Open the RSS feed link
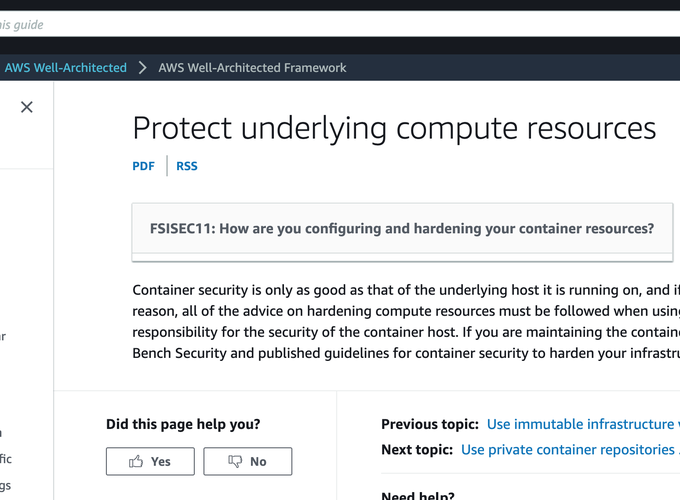Viewport: 680px width, 500px height. tap(187, 166)
